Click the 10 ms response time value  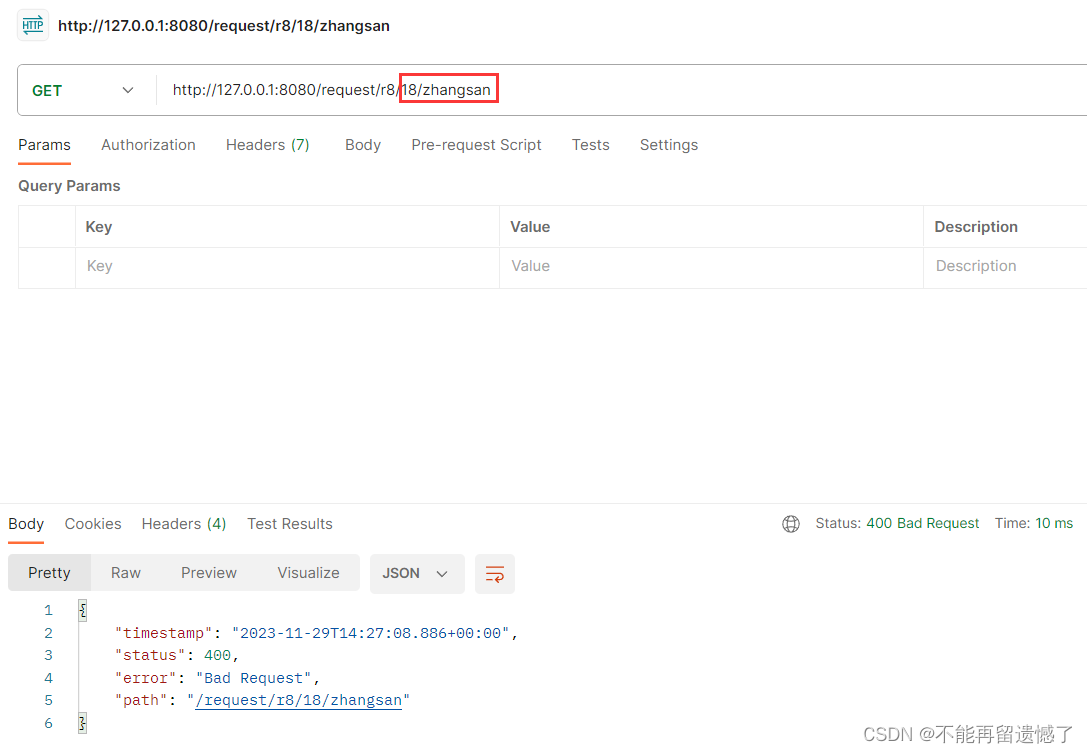pyautogui.click(x=1054, y=523)
